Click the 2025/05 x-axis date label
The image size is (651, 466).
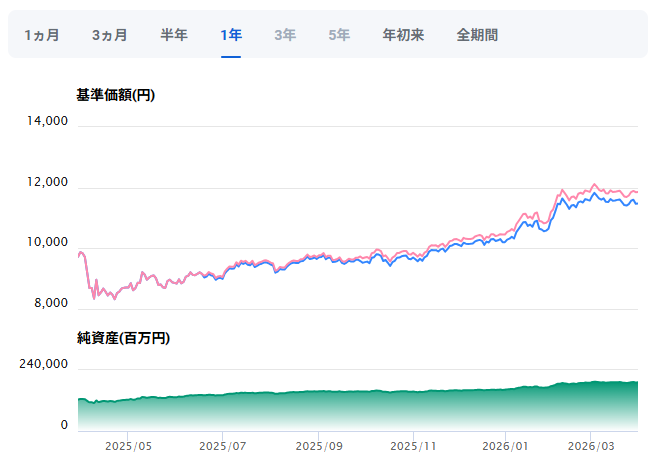[127, 446]
